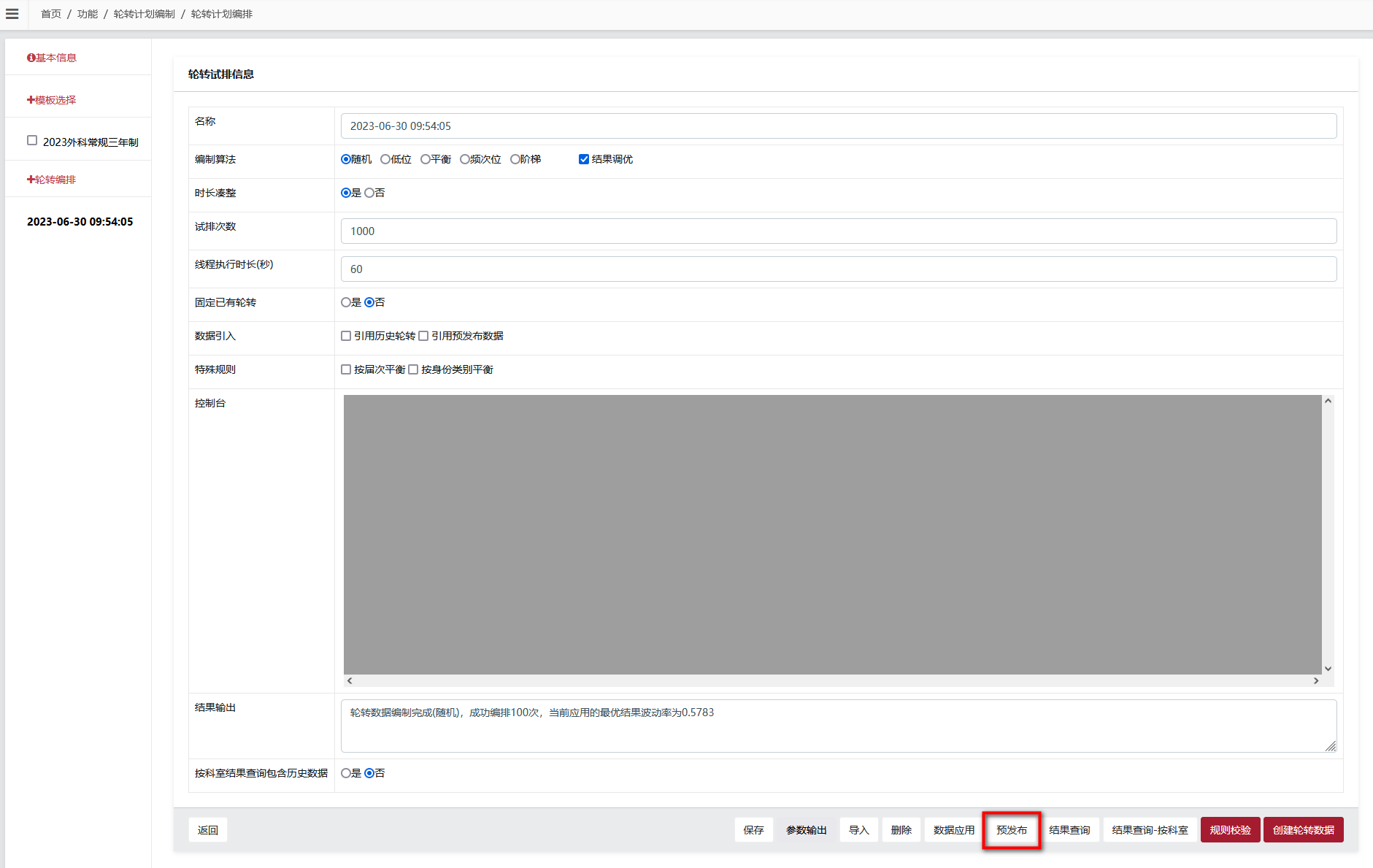This screenshot has width=1373, height=868.
Task: Click the 预发布 button
Action: point(1012,830)
